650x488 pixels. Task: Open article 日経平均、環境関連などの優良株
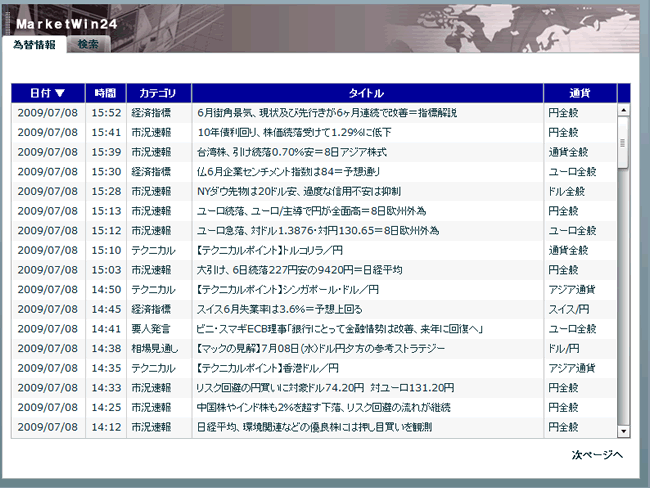coord(315,427)
